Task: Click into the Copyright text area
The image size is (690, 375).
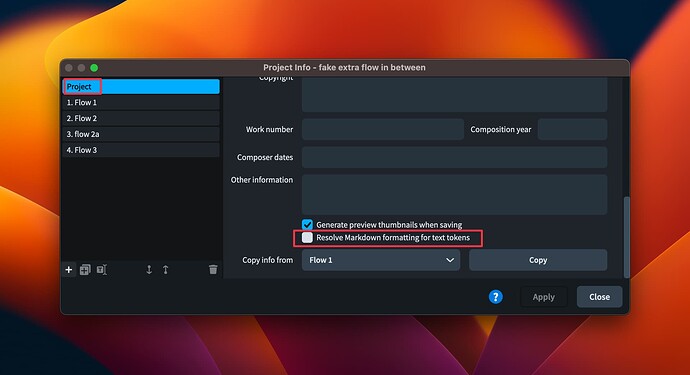Action: coord(455,94)
